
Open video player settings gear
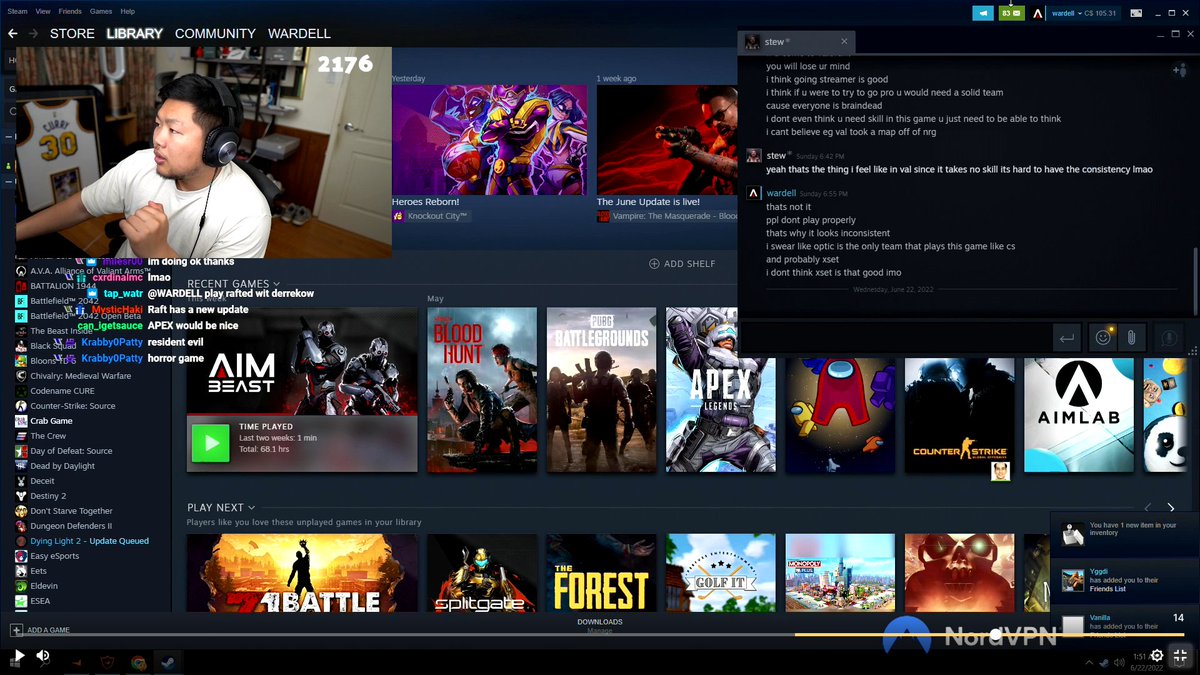1156,657
